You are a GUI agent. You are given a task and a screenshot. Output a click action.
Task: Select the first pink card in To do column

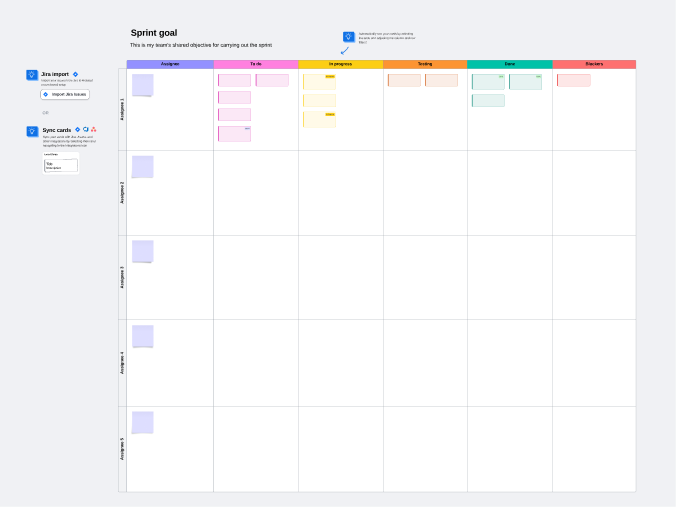(x=234, y=80)
